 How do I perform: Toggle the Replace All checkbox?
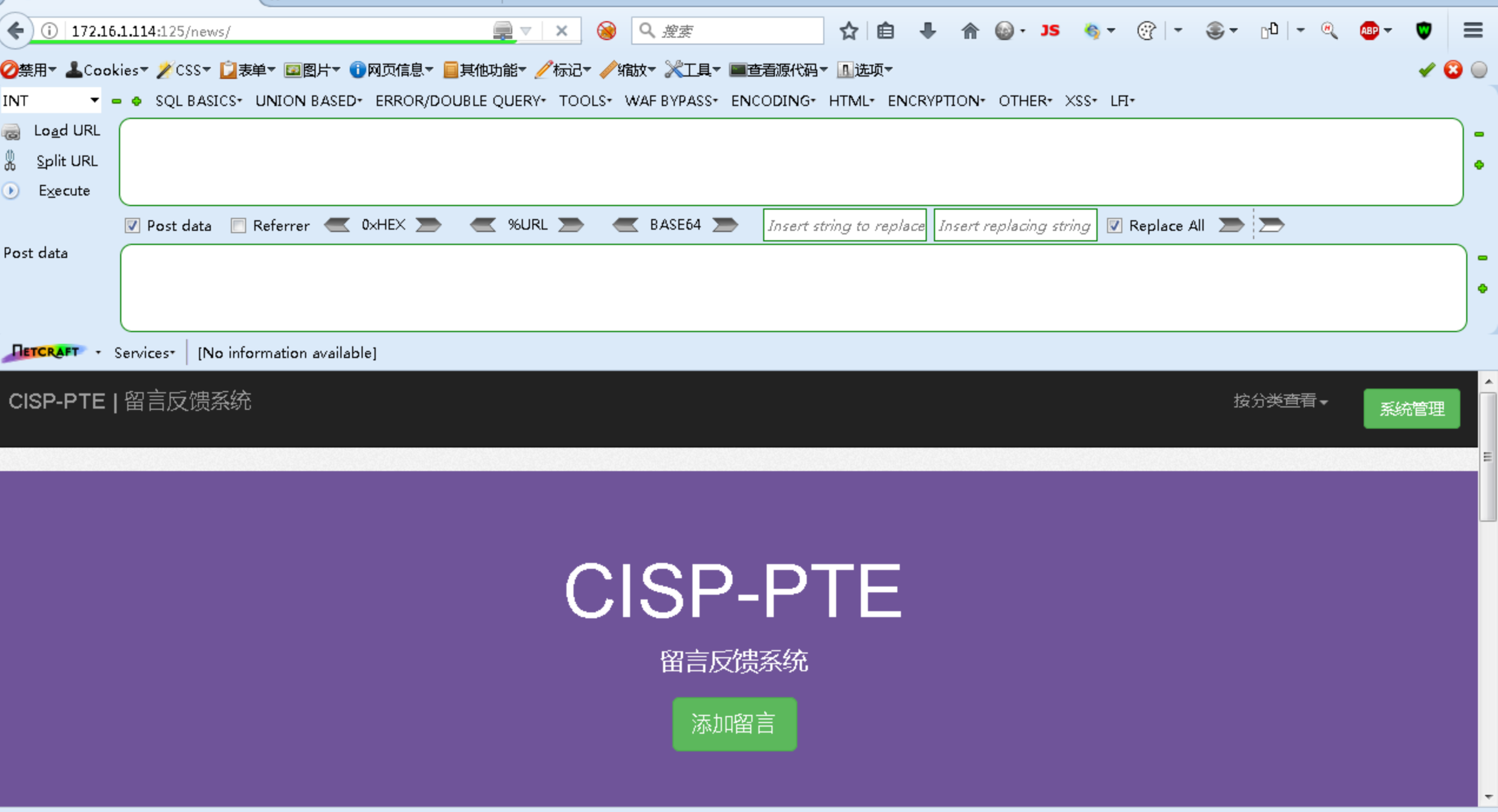1114,226
